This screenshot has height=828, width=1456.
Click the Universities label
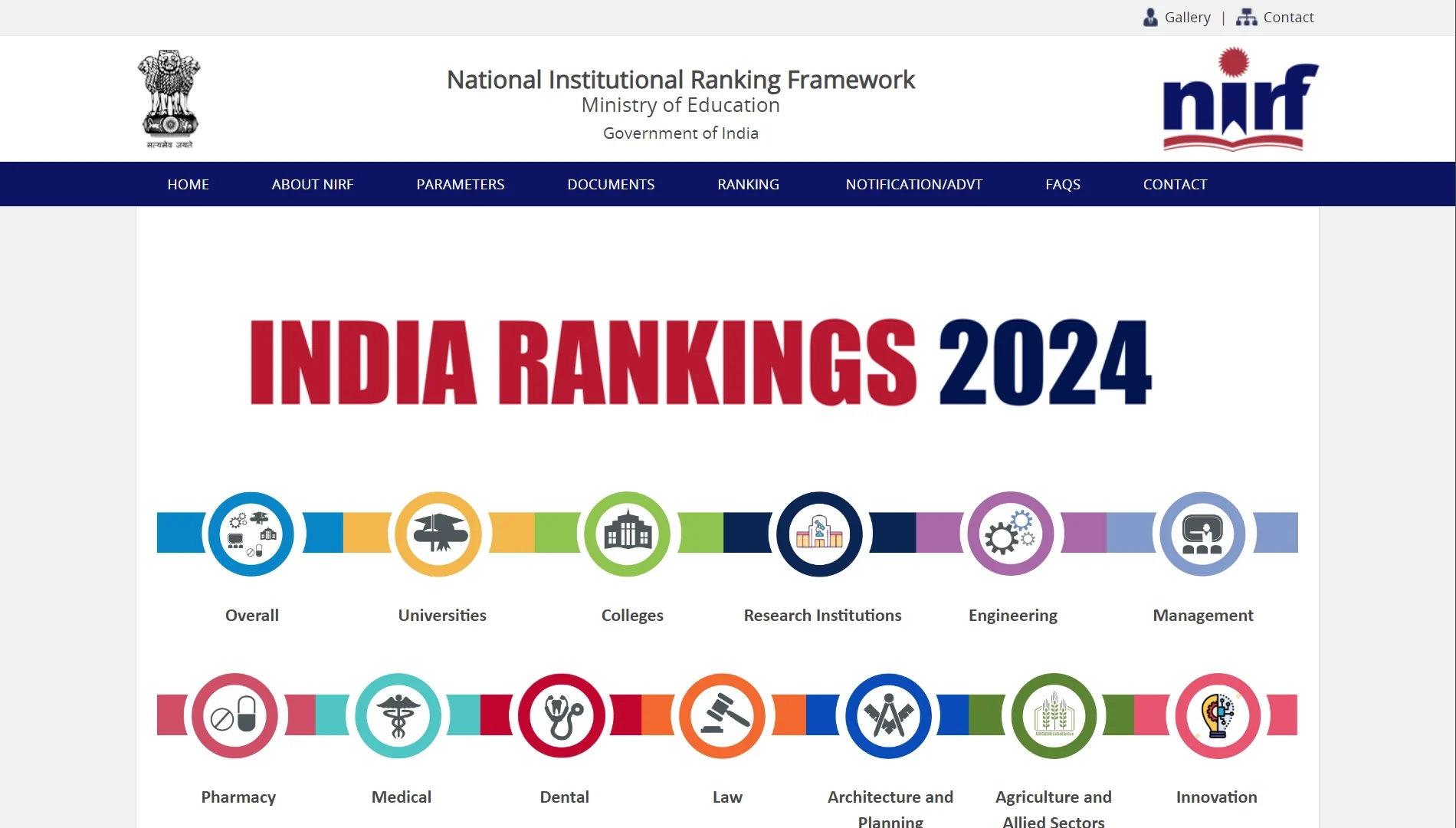click(x=442, y=615)
